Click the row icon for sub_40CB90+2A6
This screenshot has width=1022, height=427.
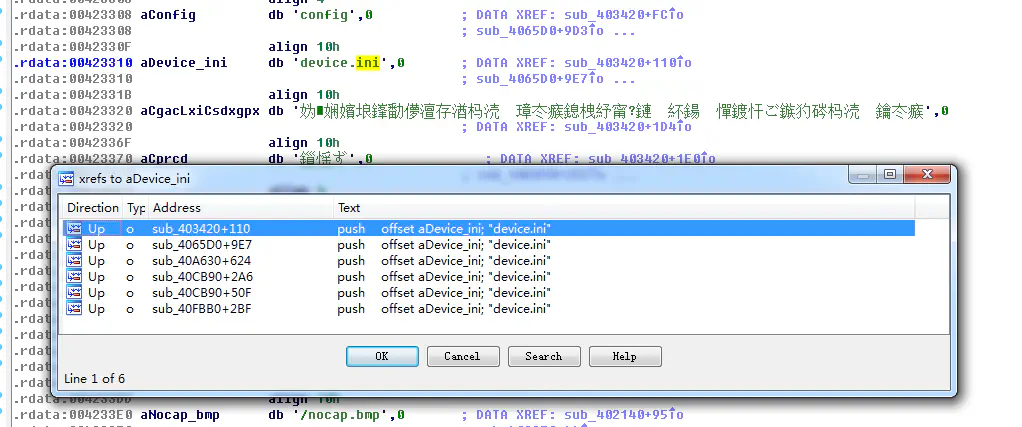point(74,277)
